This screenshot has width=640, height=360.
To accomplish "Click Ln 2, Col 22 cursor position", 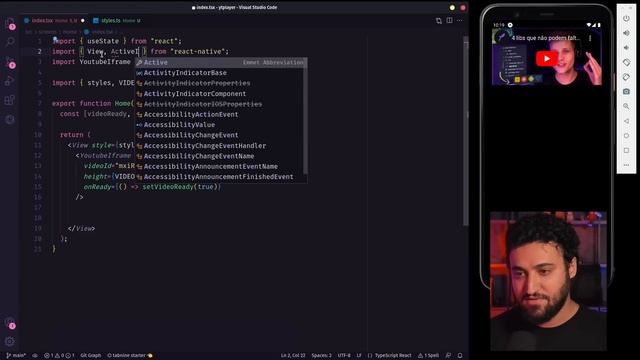I will [293, 356].
